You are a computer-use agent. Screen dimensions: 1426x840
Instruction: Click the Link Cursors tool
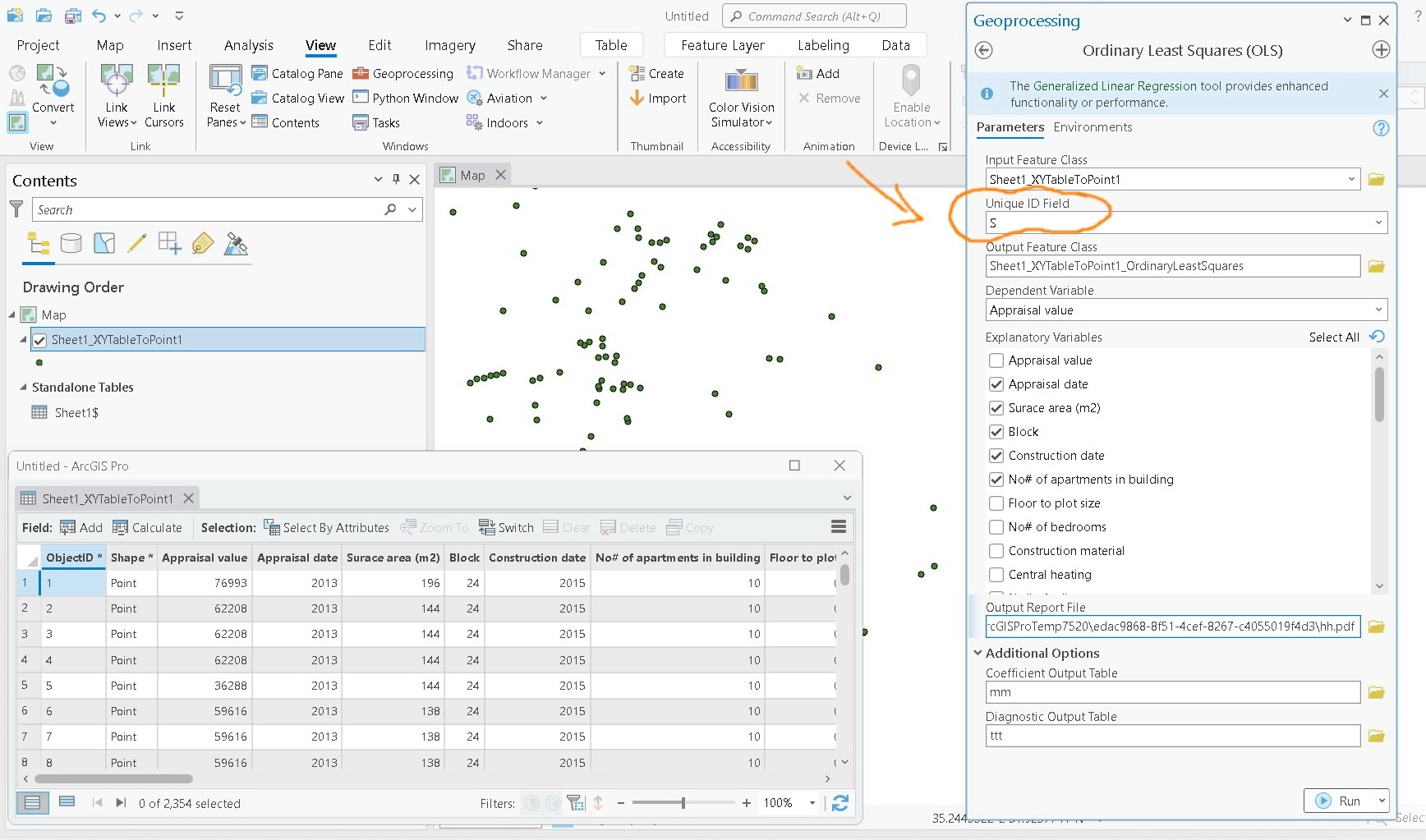coord(163,82)
